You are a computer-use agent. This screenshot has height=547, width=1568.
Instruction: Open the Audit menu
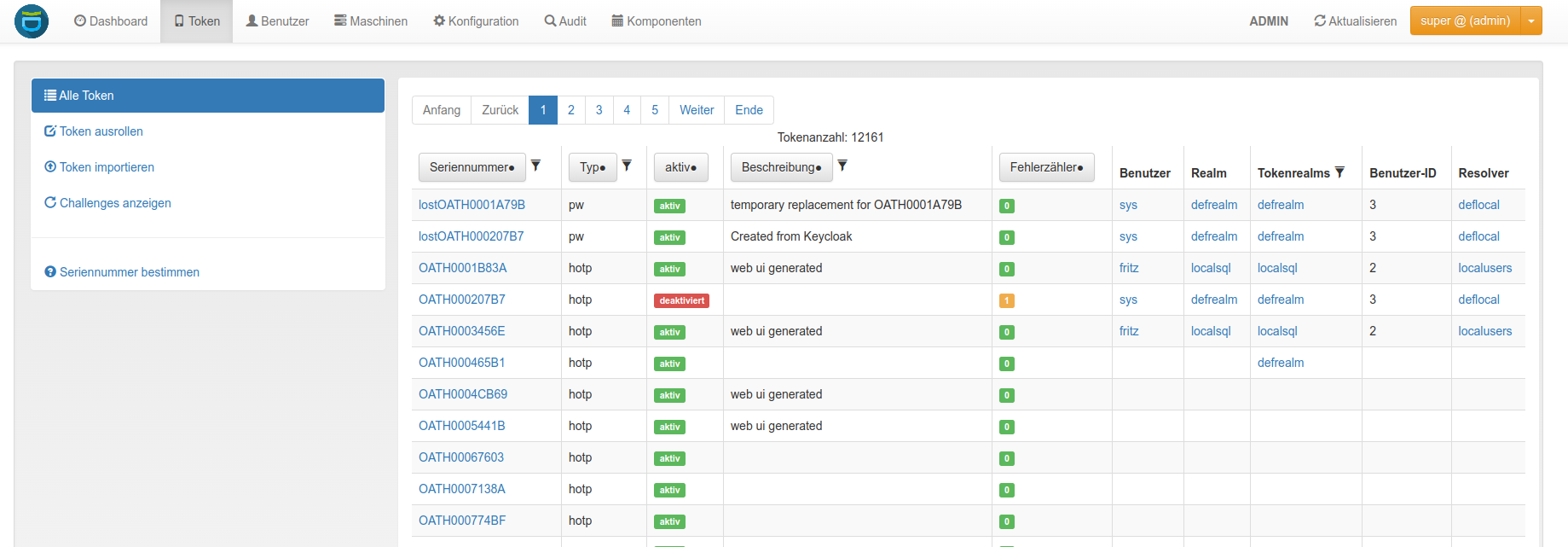pyautogui.click(x=565, y=21)
